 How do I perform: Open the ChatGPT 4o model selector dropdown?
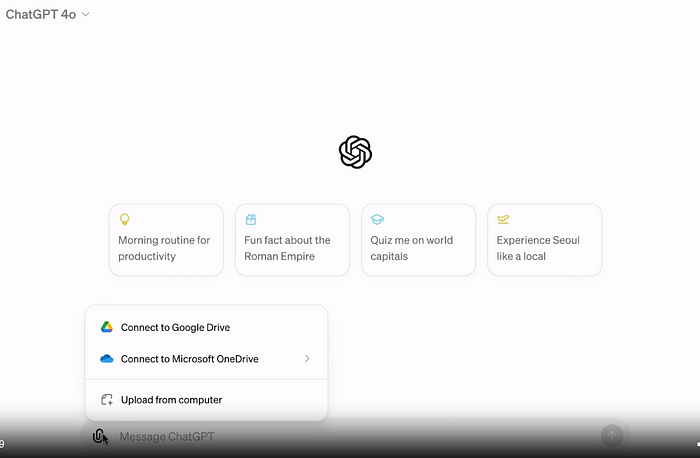47,15
